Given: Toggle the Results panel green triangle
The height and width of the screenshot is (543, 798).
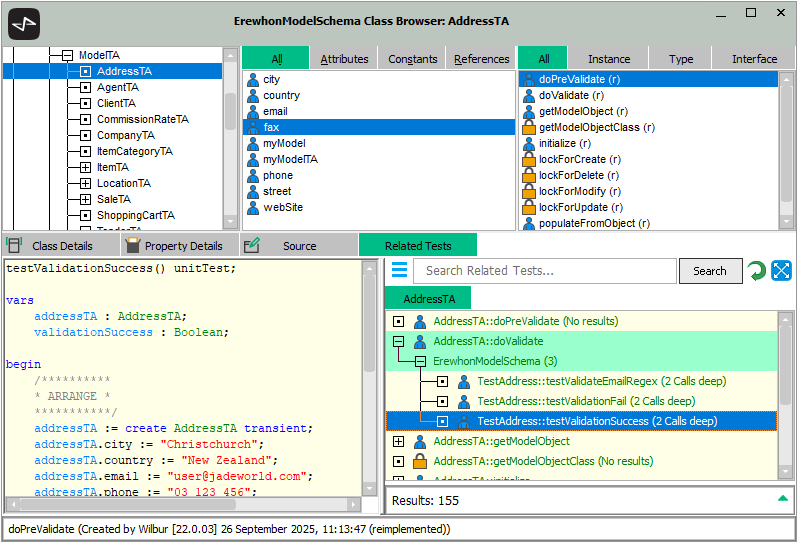Looking at the screenshot, I should (x=782, y=498).
